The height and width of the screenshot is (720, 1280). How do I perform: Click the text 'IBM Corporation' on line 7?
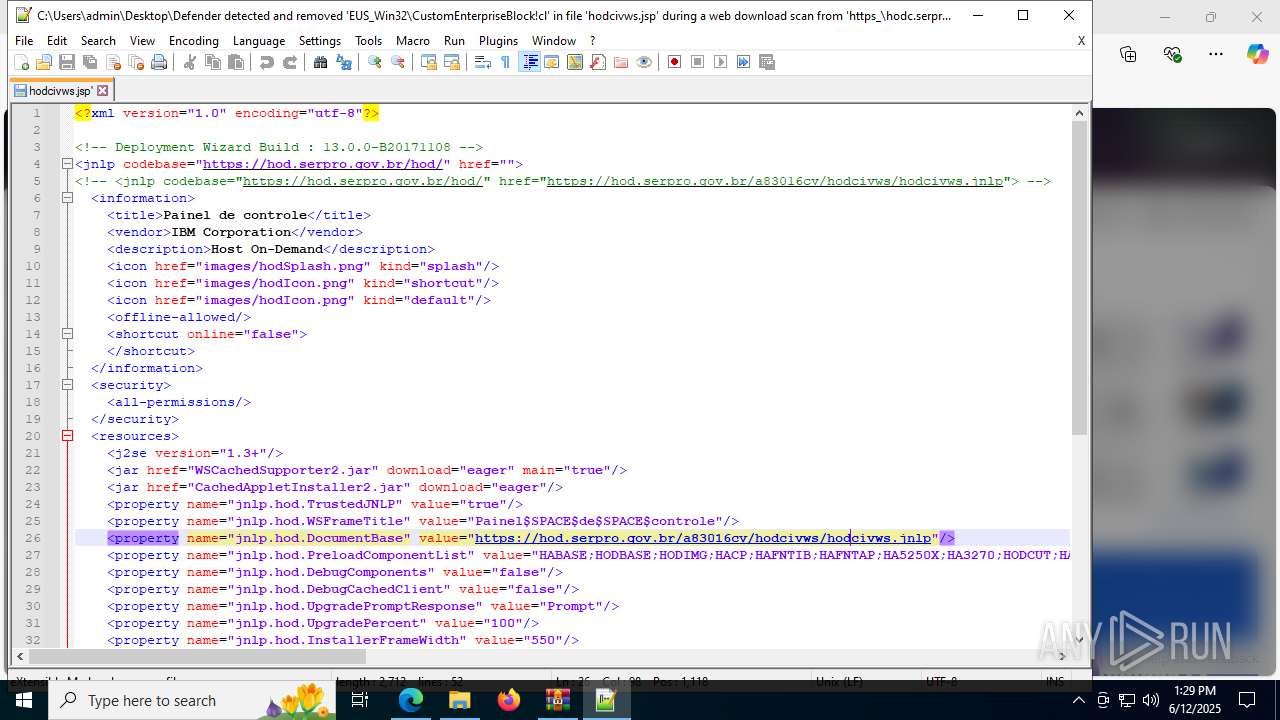tap(231, 232)
